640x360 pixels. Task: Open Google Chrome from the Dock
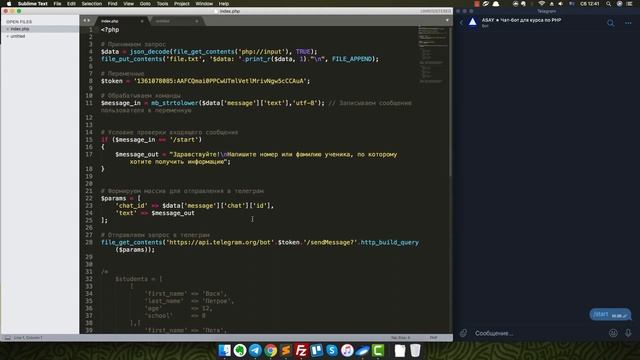tap(271, 350)
